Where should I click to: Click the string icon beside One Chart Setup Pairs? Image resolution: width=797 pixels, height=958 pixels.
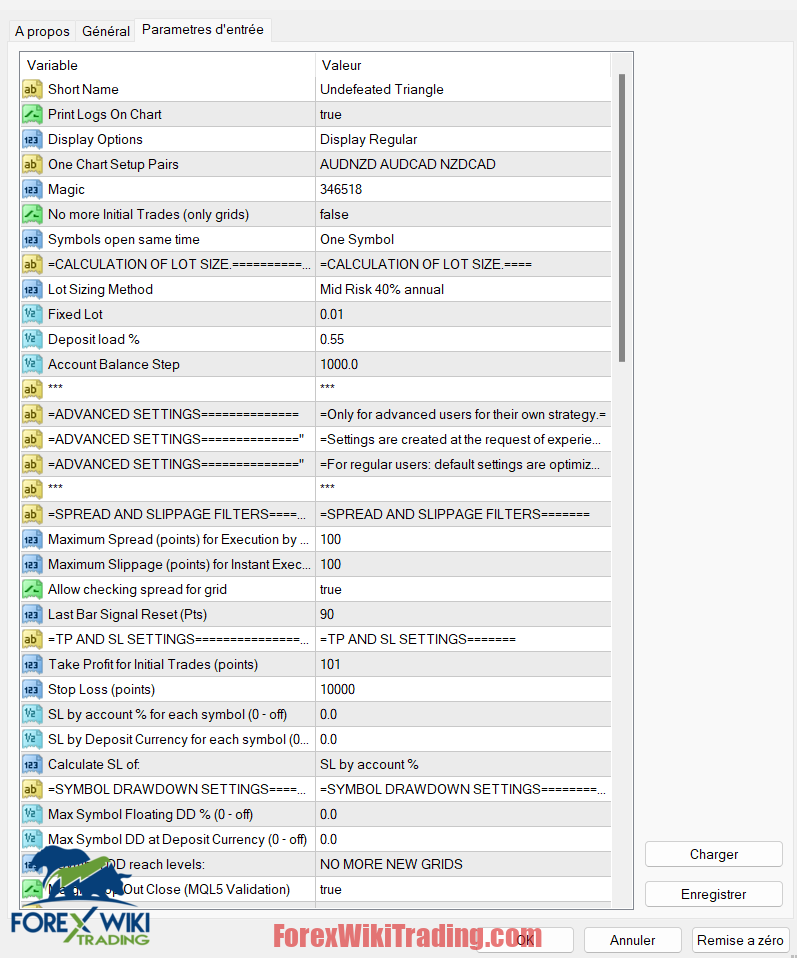point(32,164)
